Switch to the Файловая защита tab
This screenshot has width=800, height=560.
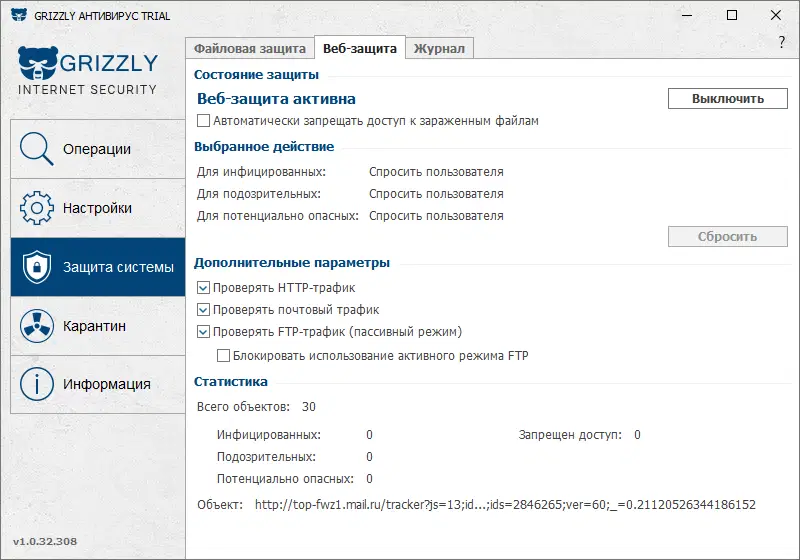(250, 48)
